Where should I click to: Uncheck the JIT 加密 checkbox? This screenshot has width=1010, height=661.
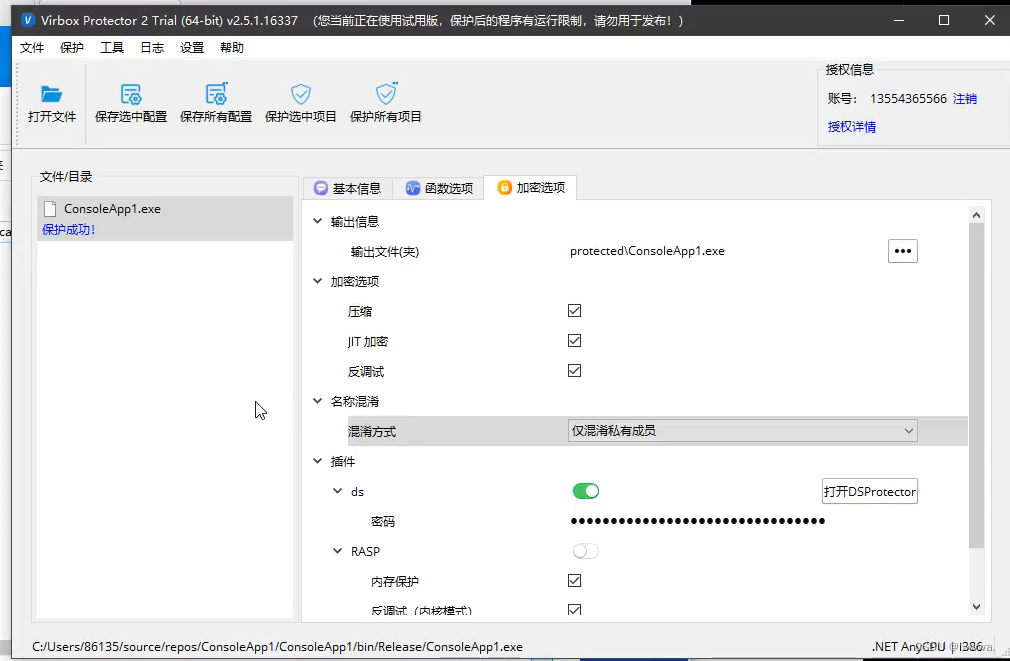point(575,340)
